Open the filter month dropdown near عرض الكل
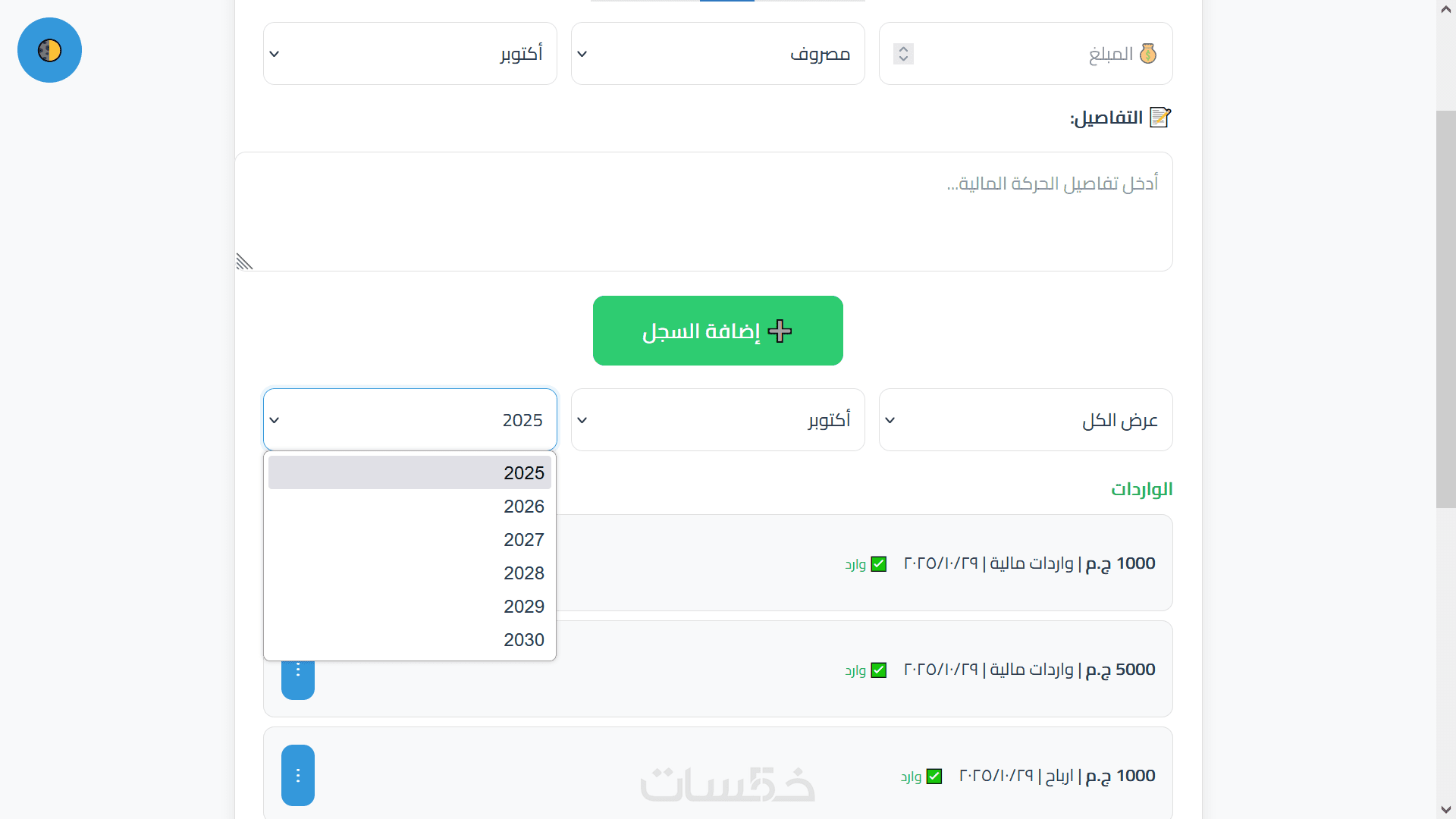Viewport: 1456px width, 819px height. click(717, 420)
